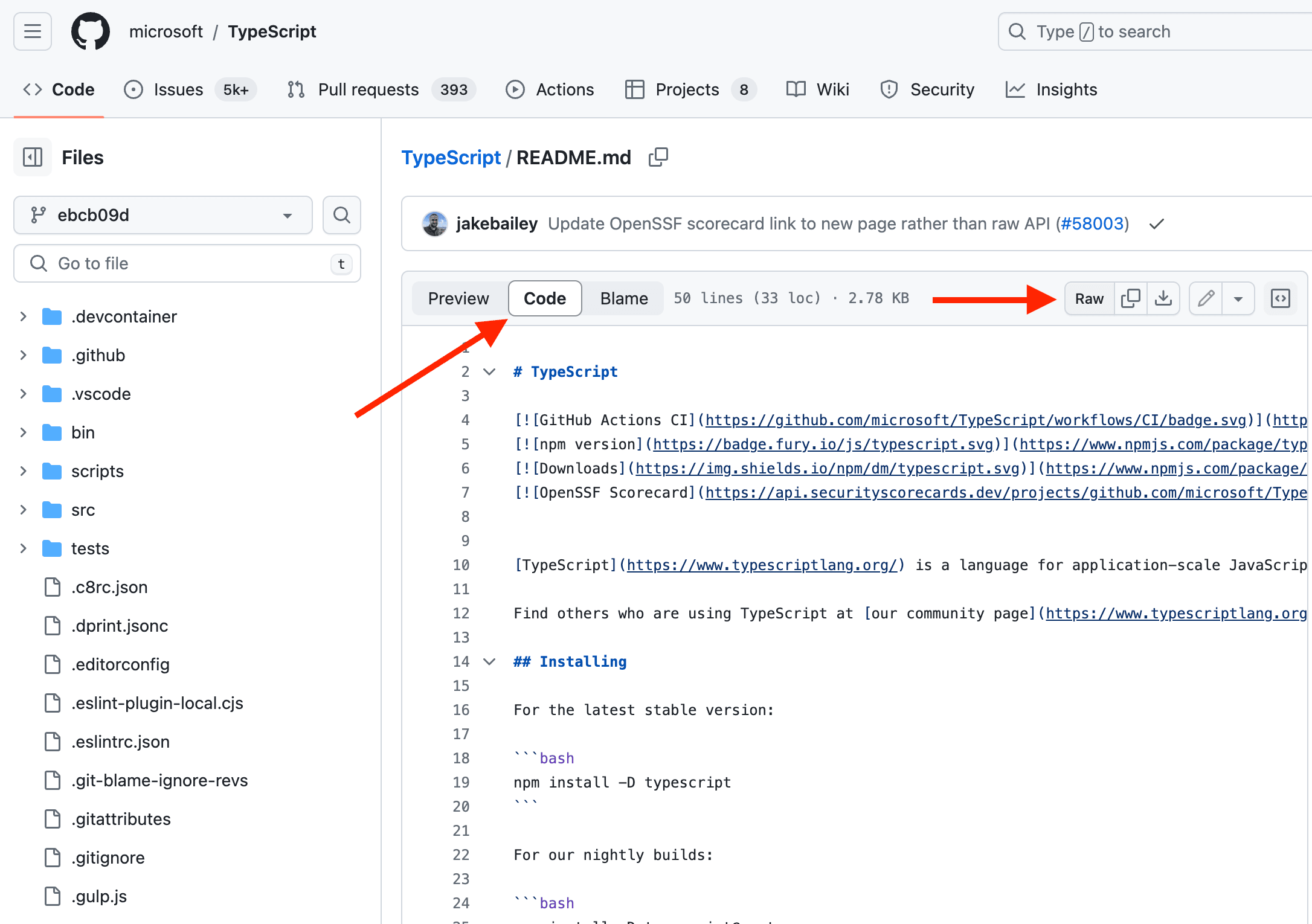Image resolution: width=1312 pixels, height=924 pixels.
Task: Copy raw file contents icon
Action: pos(1130,298)
